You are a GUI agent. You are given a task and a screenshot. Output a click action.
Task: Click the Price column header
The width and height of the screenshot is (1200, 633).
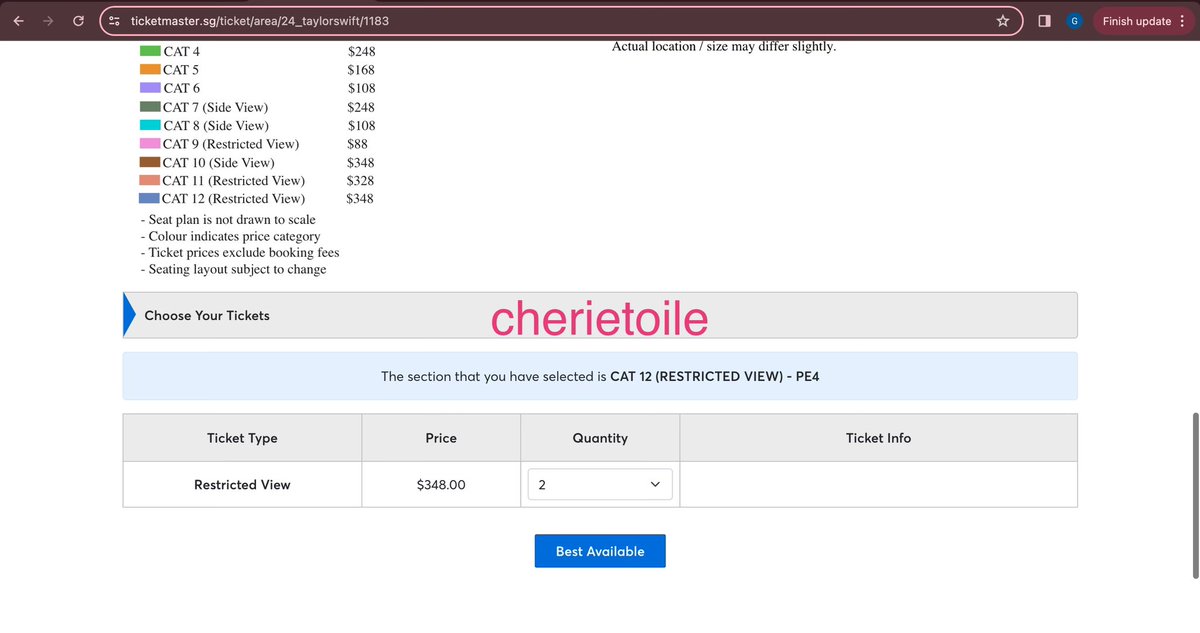[441, 438]
